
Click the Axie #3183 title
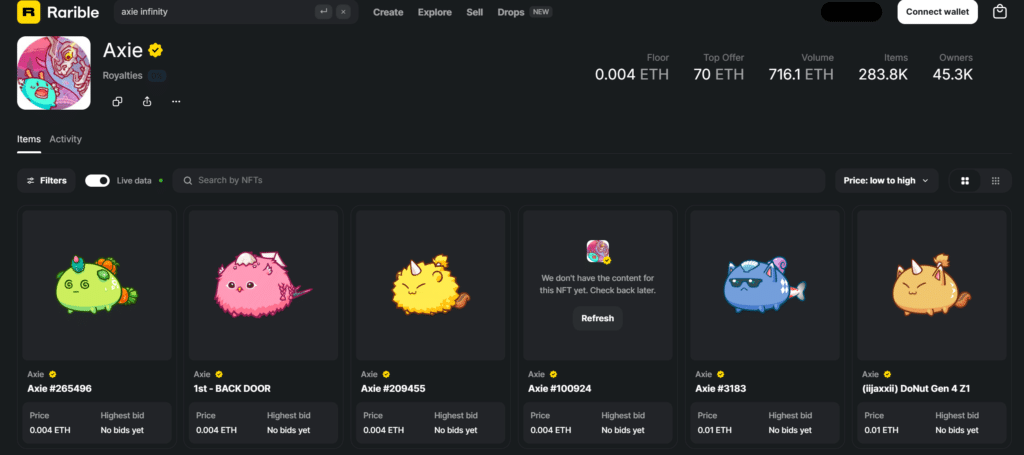click(x=721, y=388)
